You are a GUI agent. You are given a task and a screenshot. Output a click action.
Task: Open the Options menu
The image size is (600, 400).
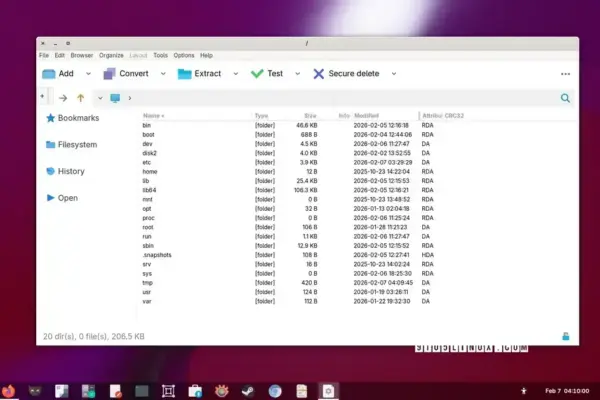click(184, 56)
